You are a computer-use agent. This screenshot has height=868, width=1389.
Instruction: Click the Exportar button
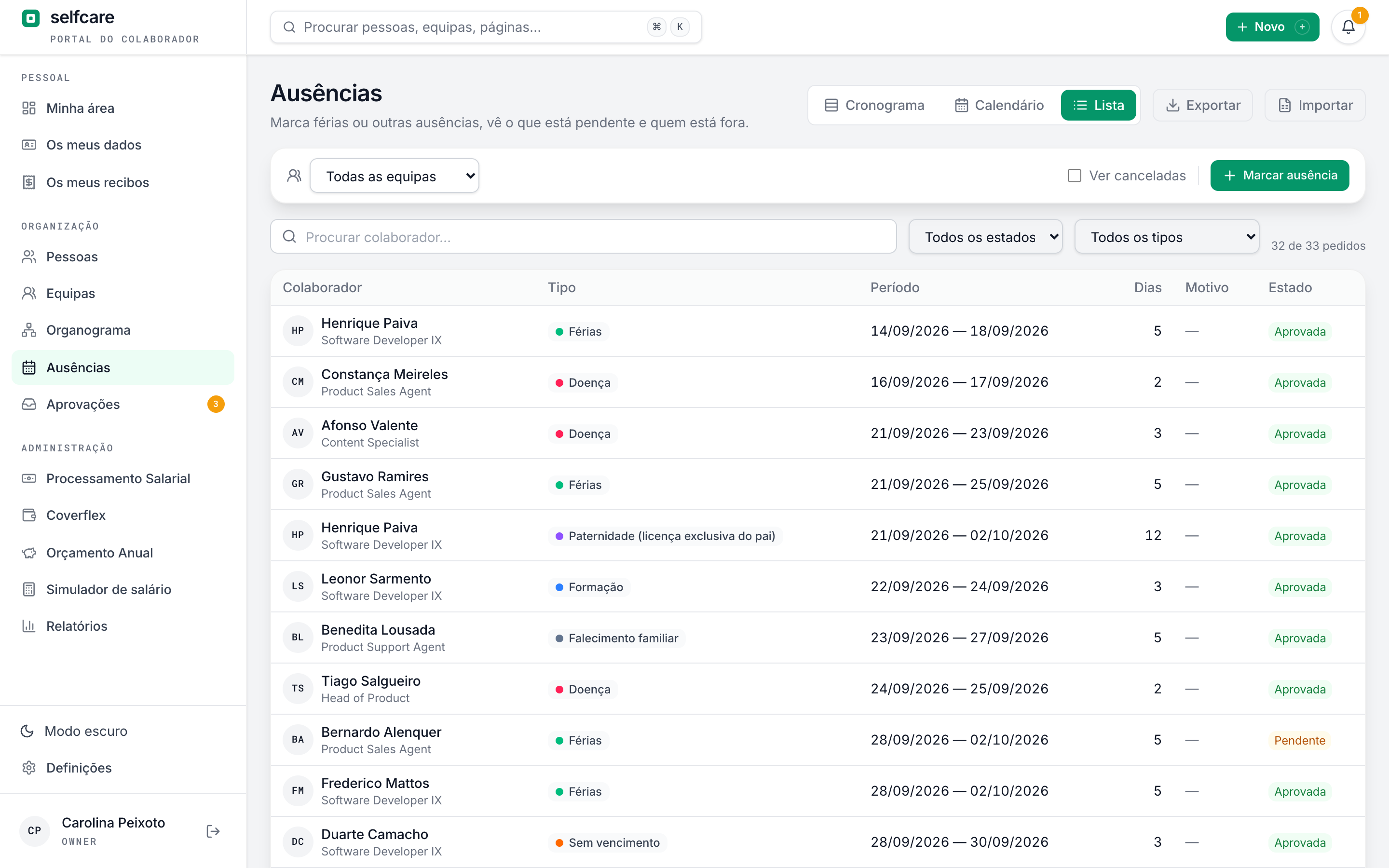point(1202,105)
